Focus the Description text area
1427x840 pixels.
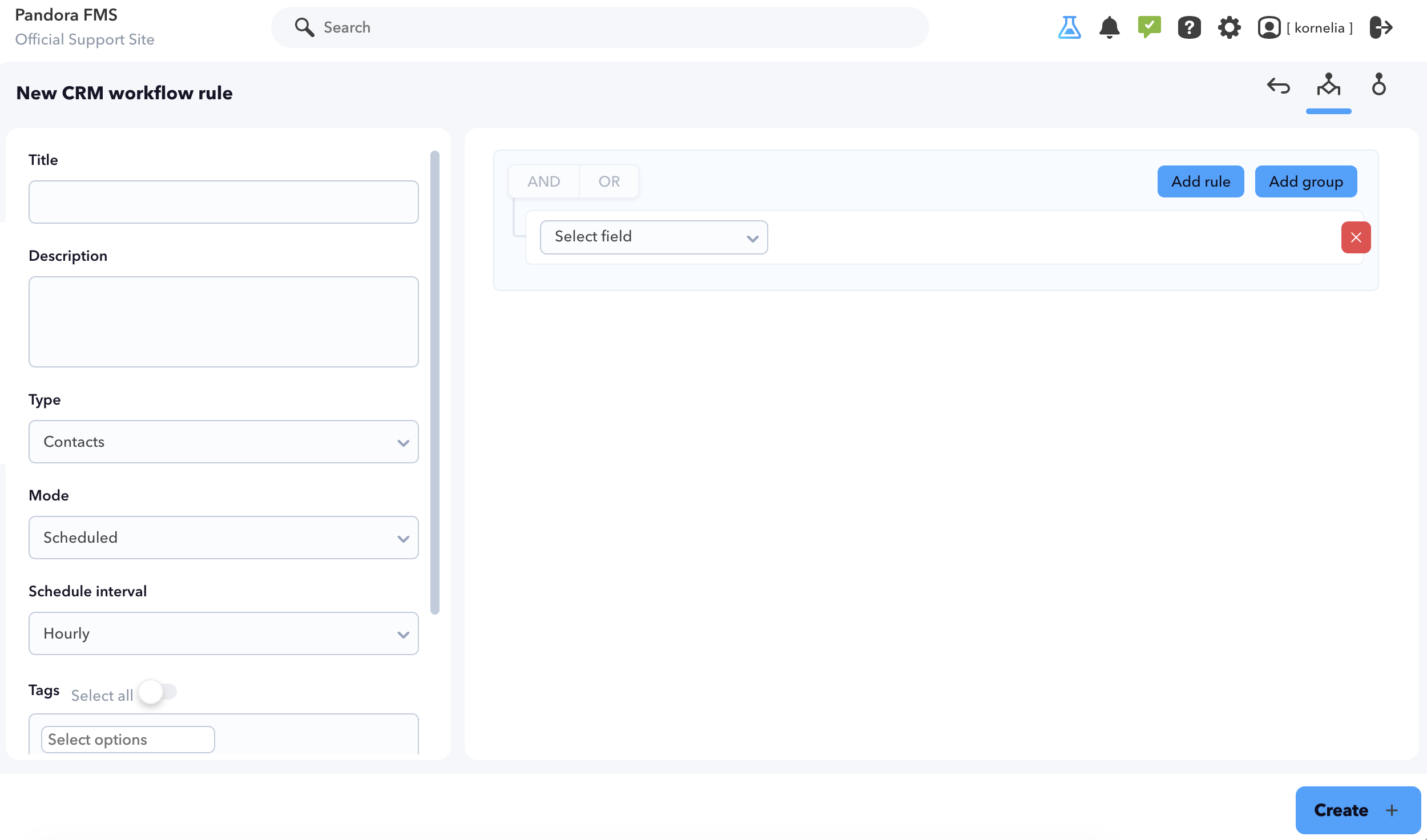click(224, 322)
